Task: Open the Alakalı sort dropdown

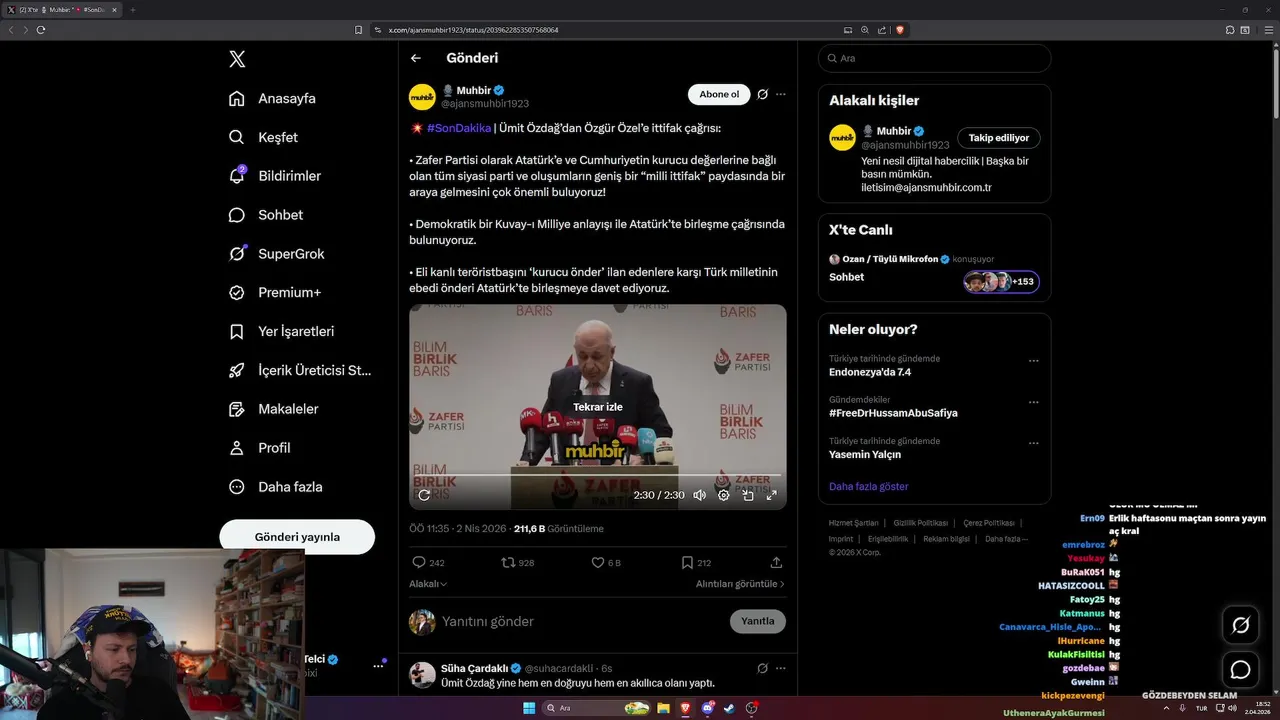Action: coord(428,584)
